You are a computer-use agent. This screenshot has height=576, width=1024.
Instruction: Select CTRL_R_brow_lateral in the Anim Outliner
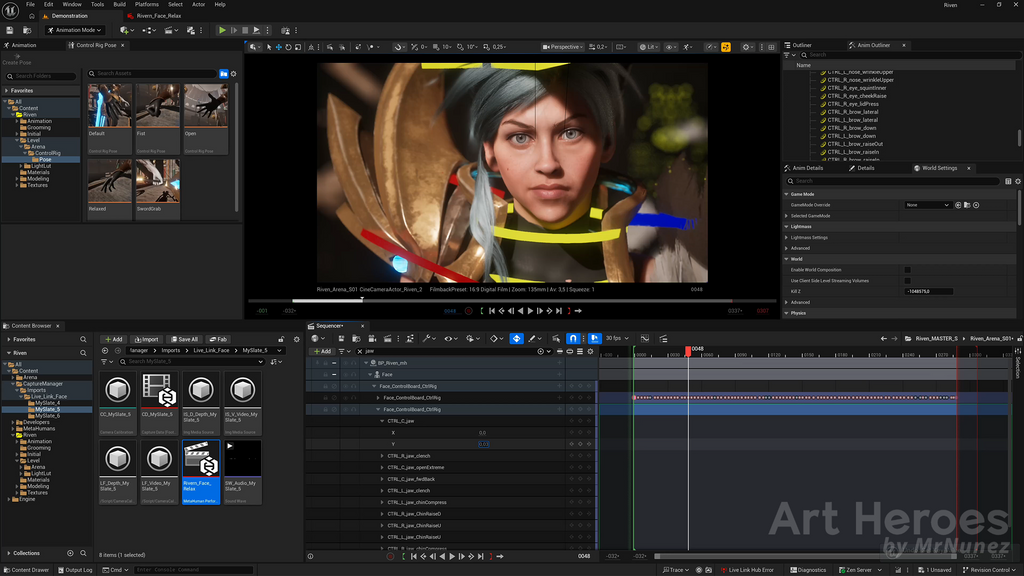(x=852, y=112)
